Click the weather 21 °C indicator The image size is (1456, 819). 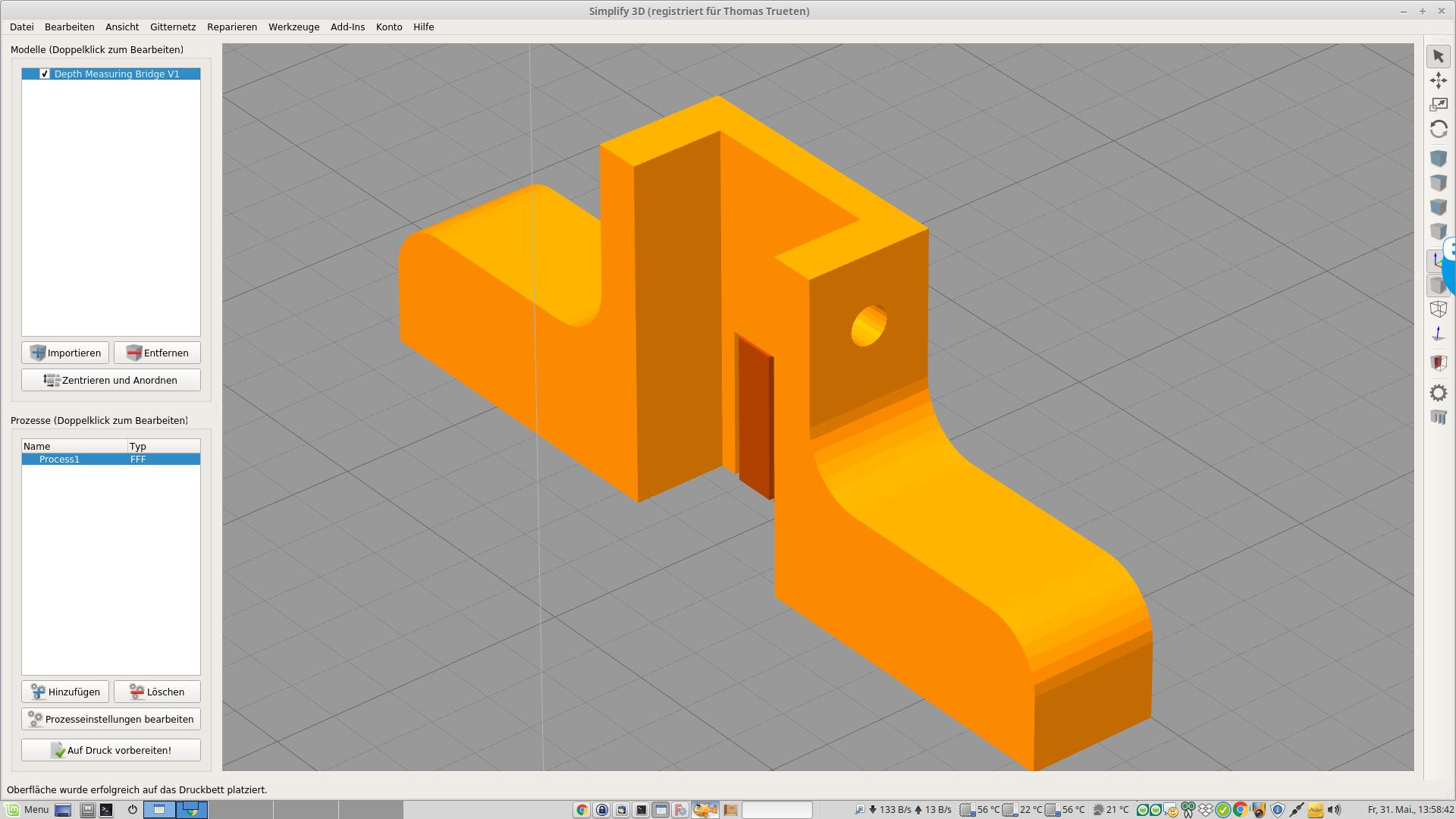click(1110, 810)
